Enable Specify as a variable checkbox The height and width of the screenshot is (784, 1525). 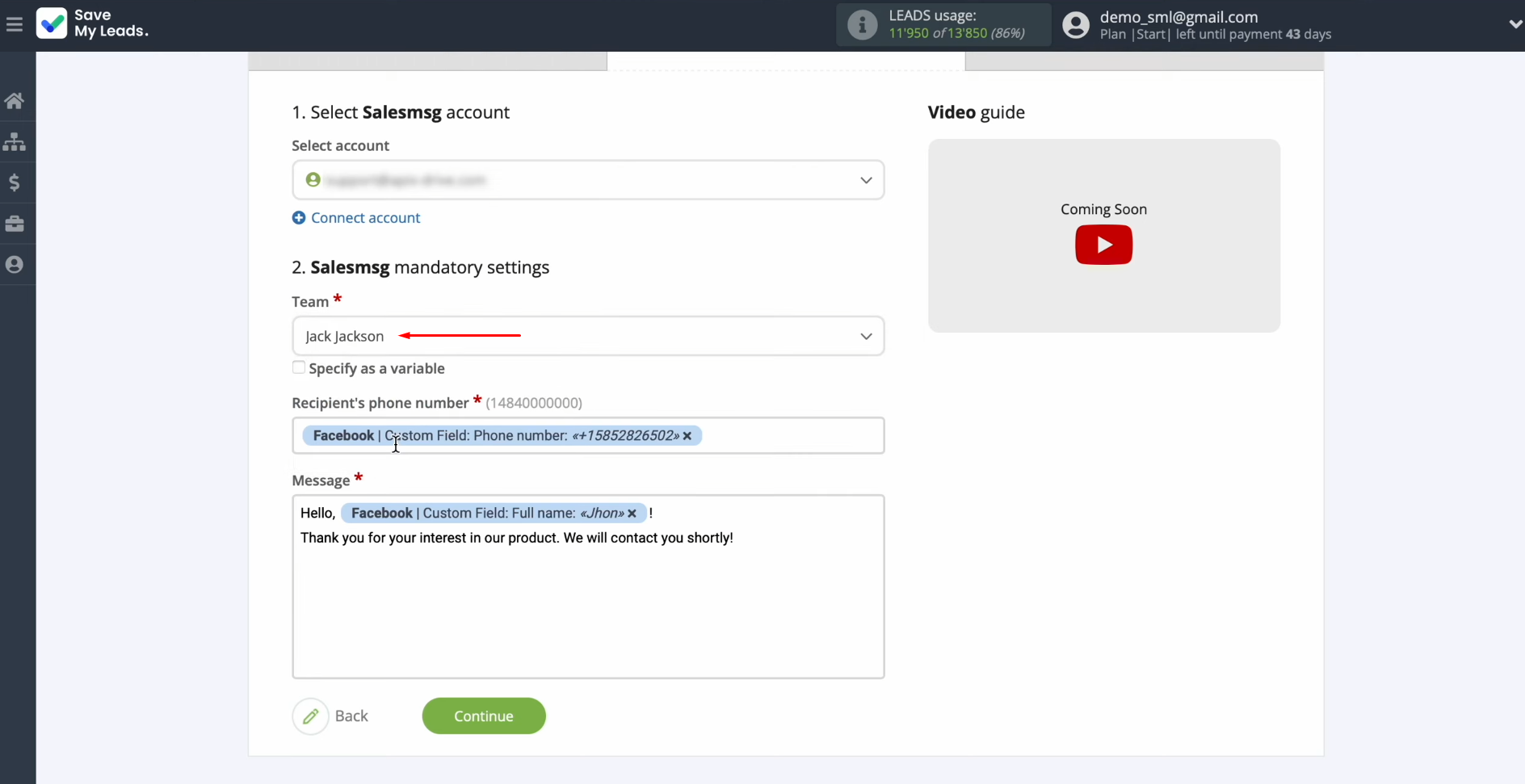click(x=299, y=367)
